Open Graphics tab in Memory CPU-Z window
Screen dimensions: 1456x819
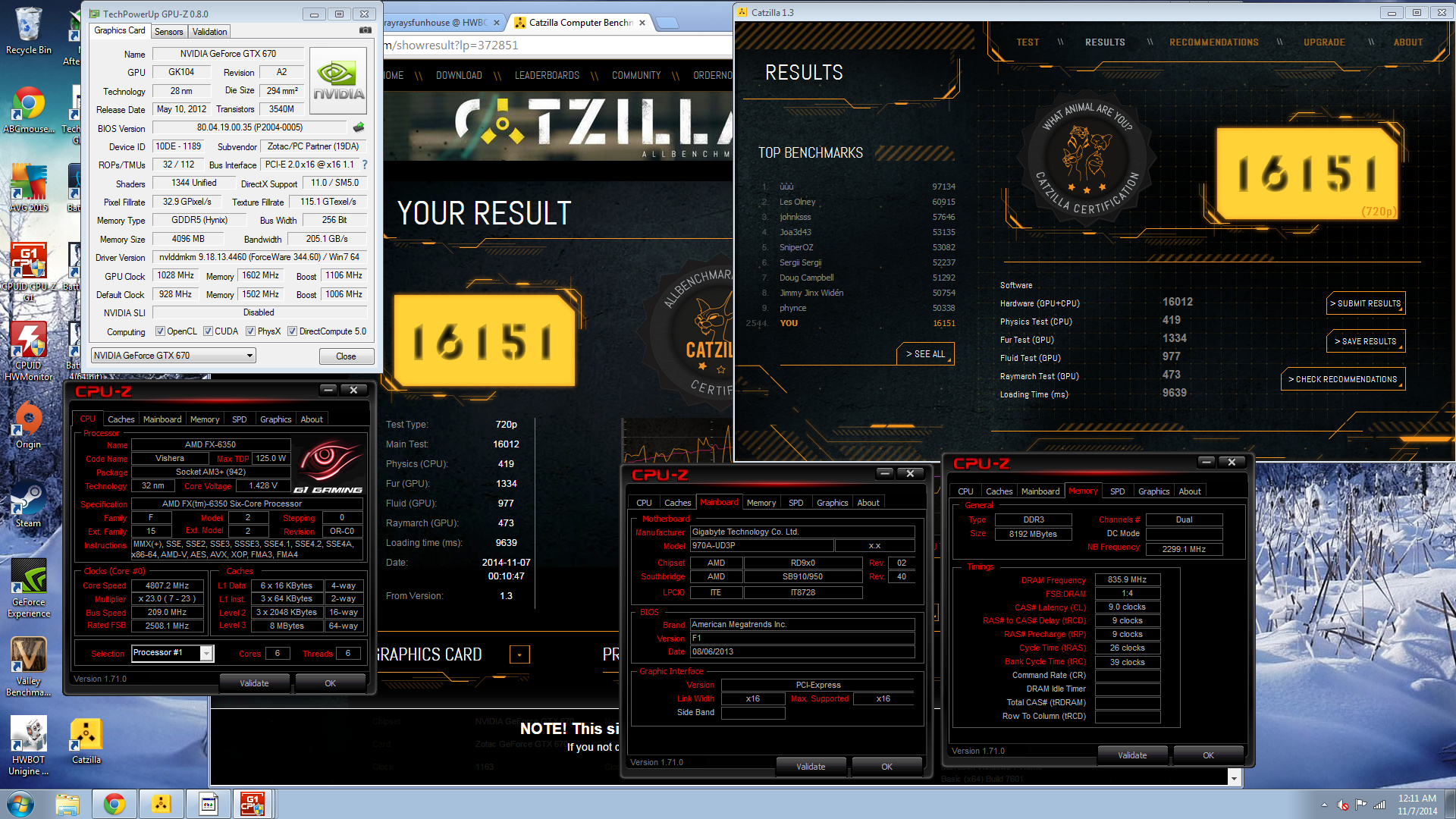coord(1153,491)
